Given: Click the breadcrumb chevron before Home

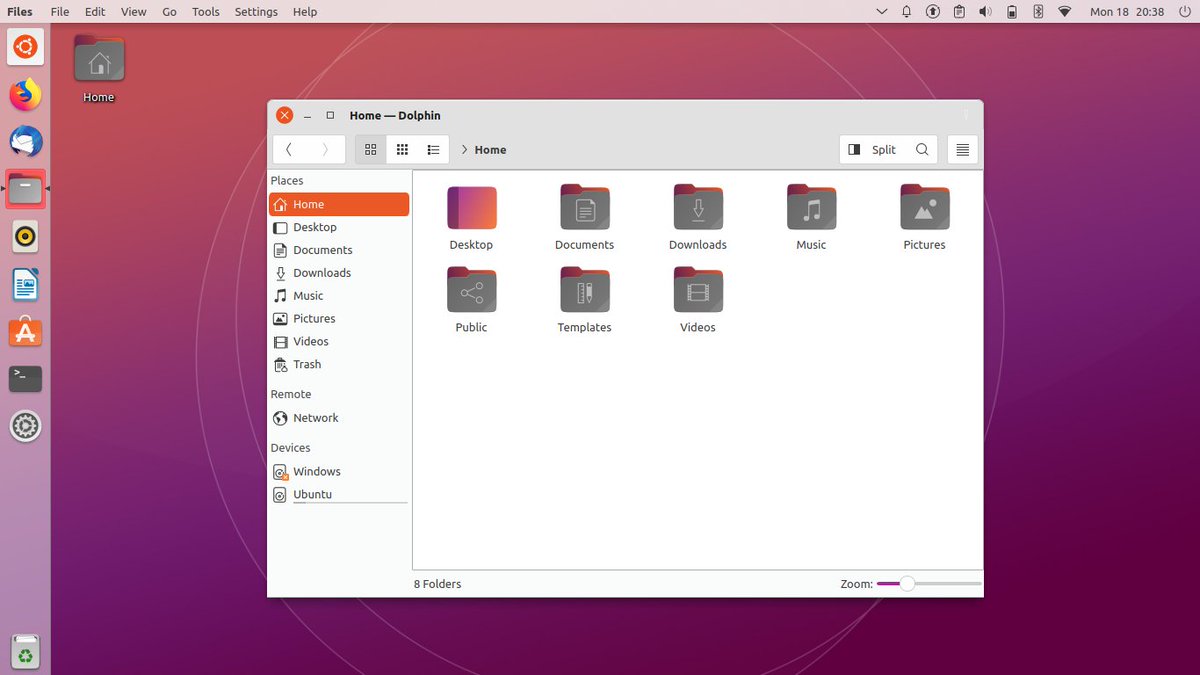Looking at the screenshot, I should tap(464, 149).
